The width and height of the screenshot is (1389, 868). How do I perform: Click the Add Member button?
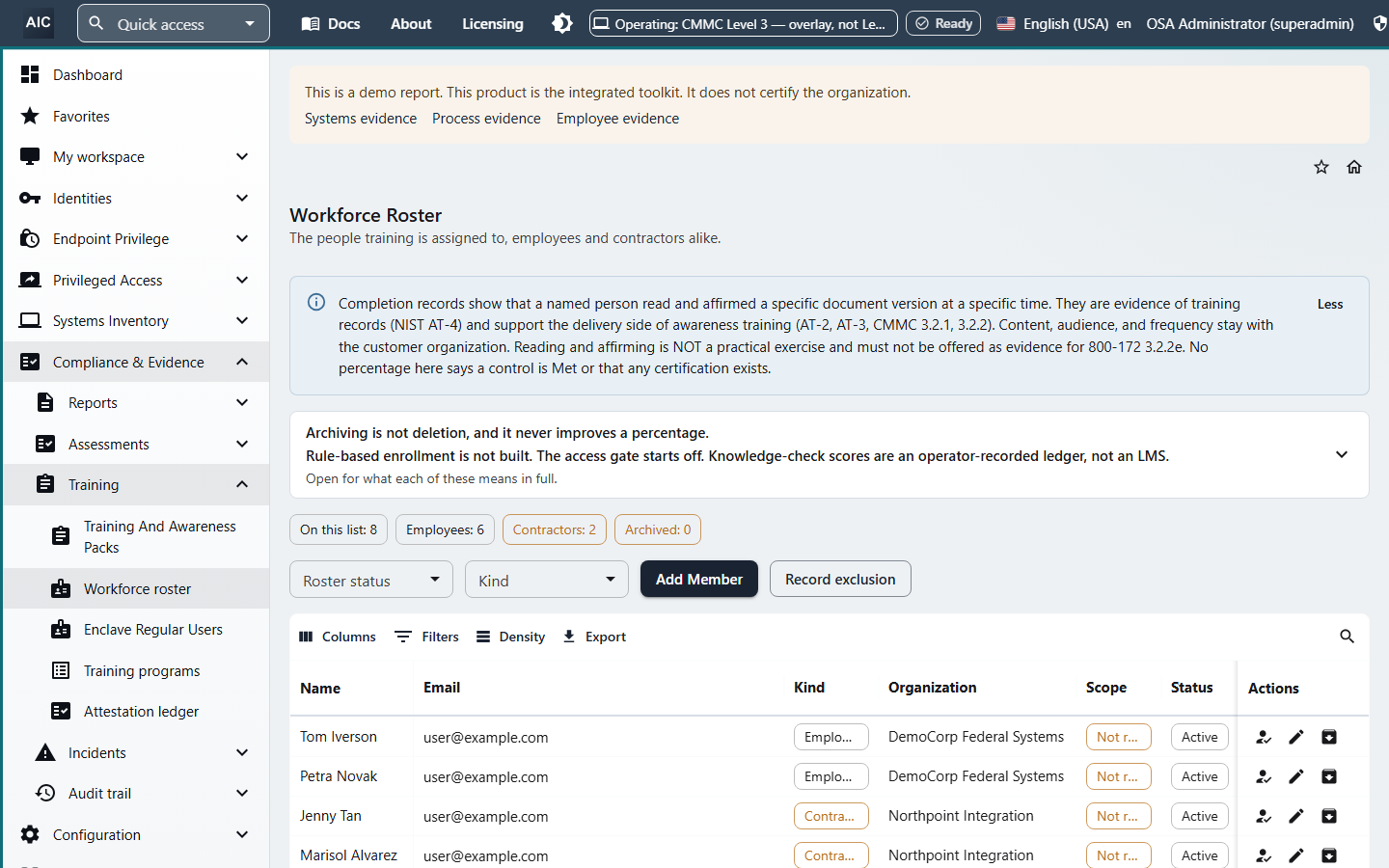[699, 579]
